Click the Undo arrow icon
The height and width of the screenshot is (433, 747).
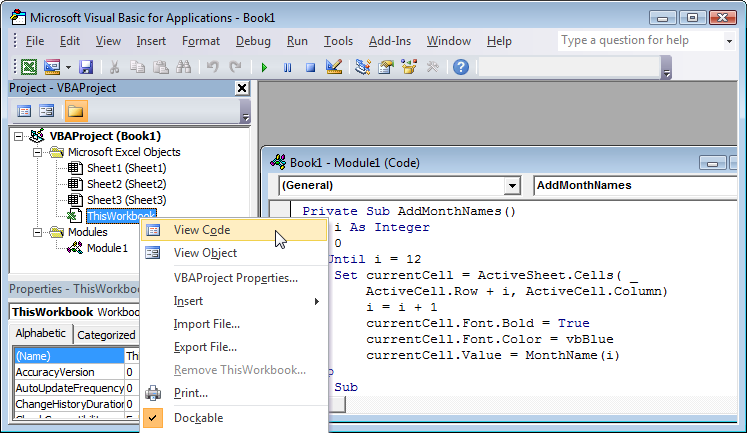coord(212,67)
